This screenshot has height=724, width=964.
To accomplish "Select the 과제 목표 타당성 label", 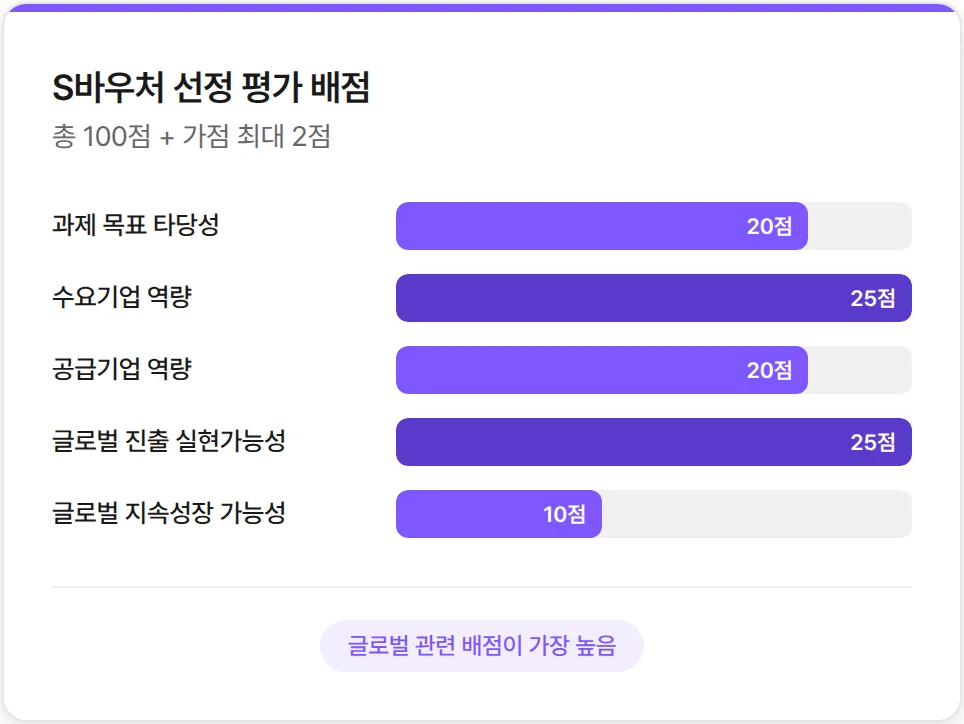I will click(135, 225).
